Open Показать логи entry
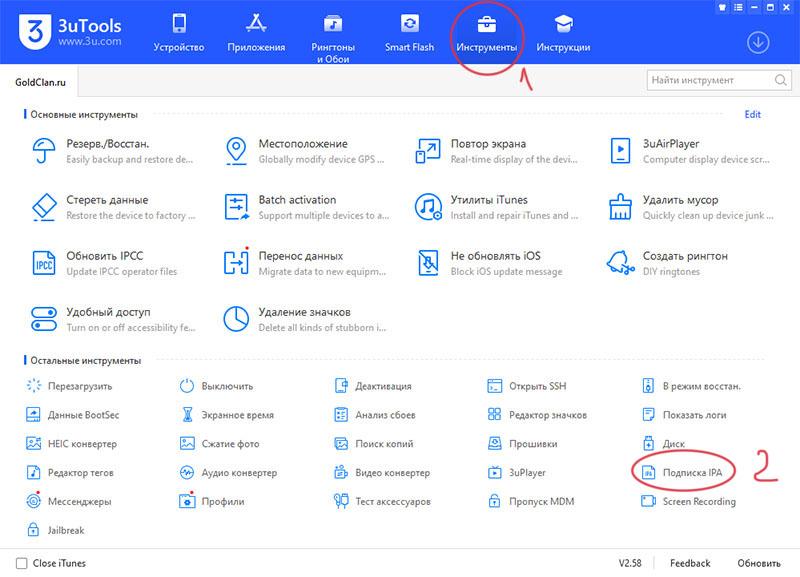 click(684, 415)
